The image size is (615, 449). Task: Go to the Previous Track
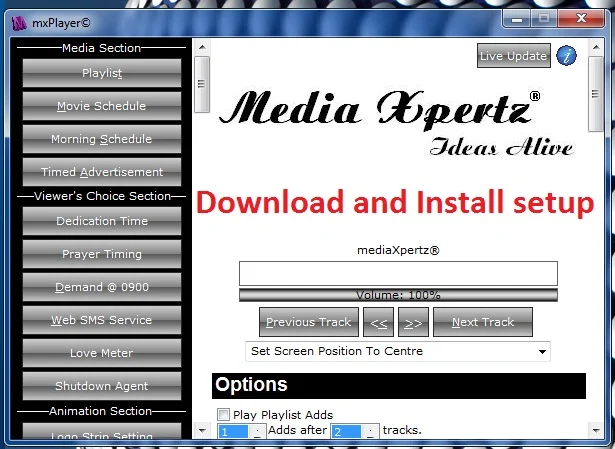point(309,322)
